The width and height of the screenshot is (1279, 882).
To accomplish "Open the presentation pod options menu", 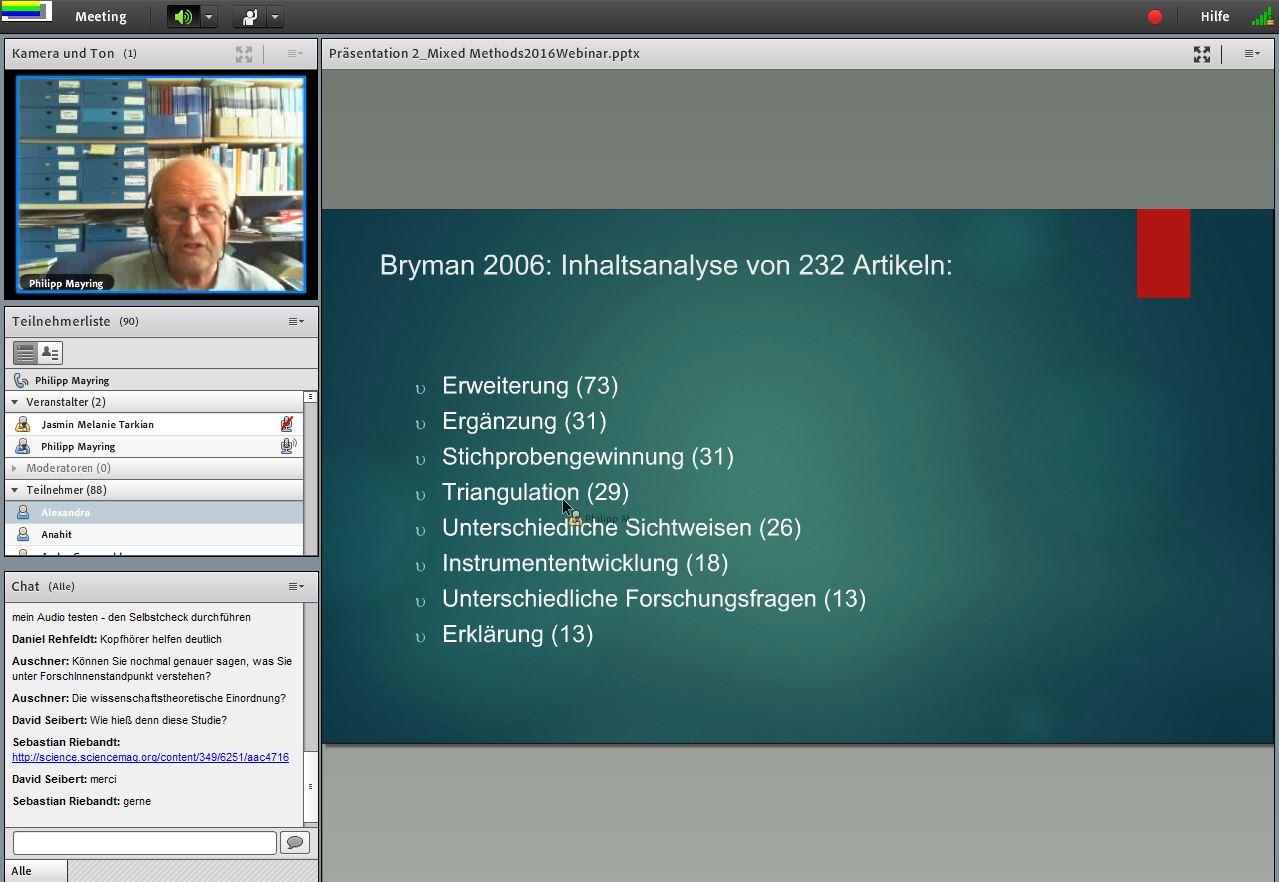I will click(x=1252, y=54).
